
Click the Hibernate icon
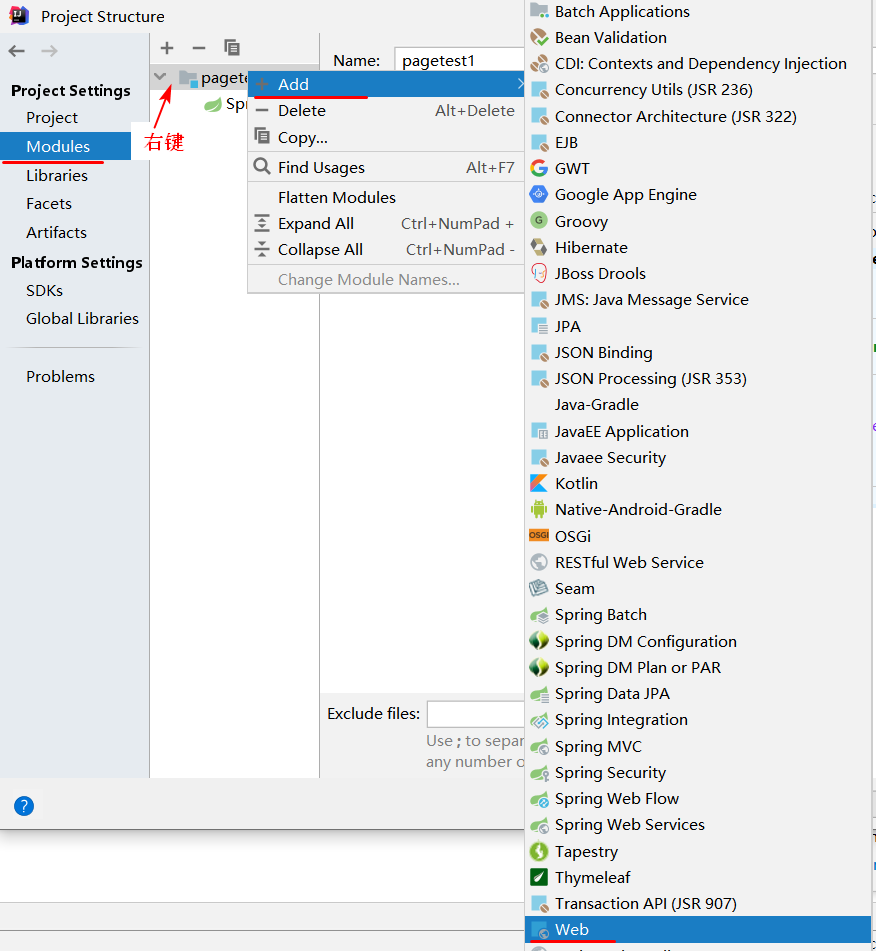pos(539,247)
